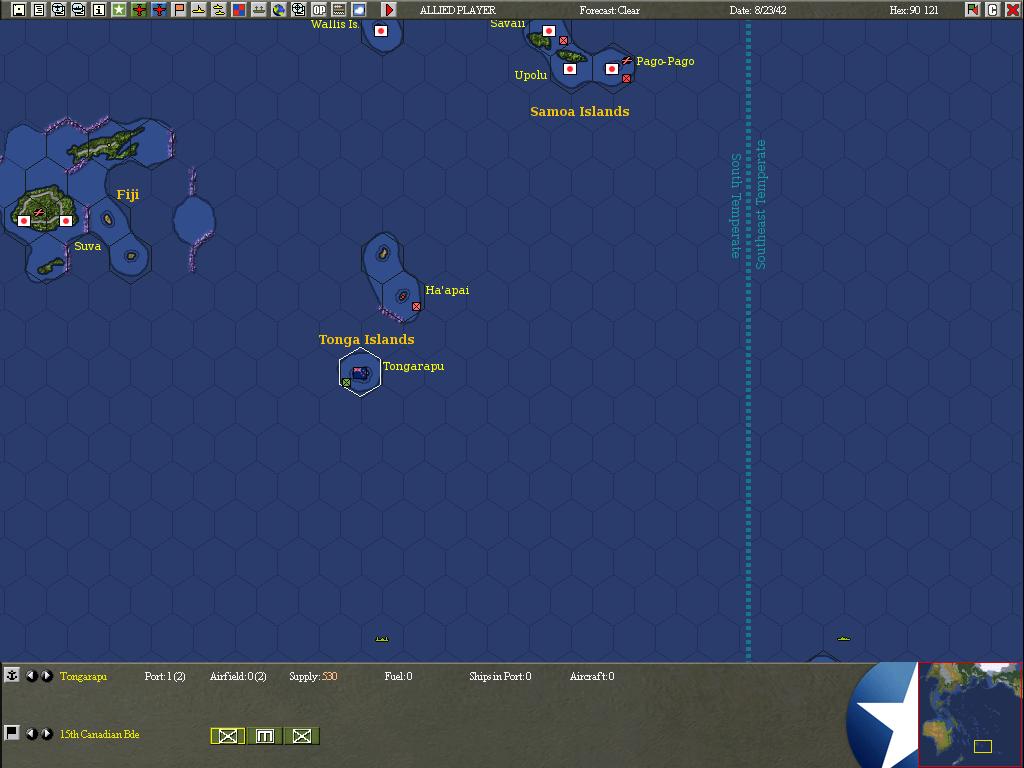The height and width of the screenshot is (768, 1024).
Task: Click the yellow ship marker at bottom center of map
Action: coord(382,639)
